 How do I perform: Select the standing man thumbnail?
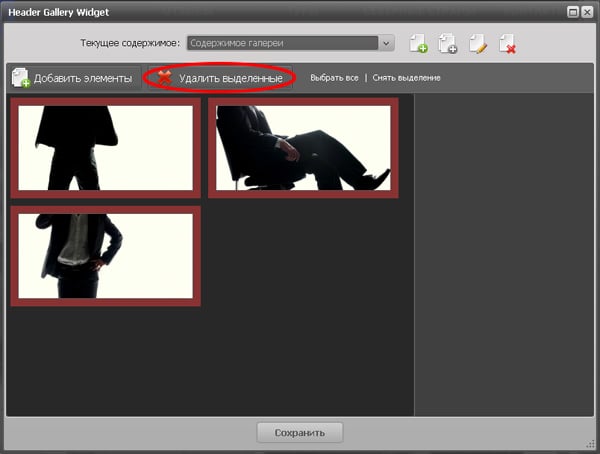tap(106, 147)
